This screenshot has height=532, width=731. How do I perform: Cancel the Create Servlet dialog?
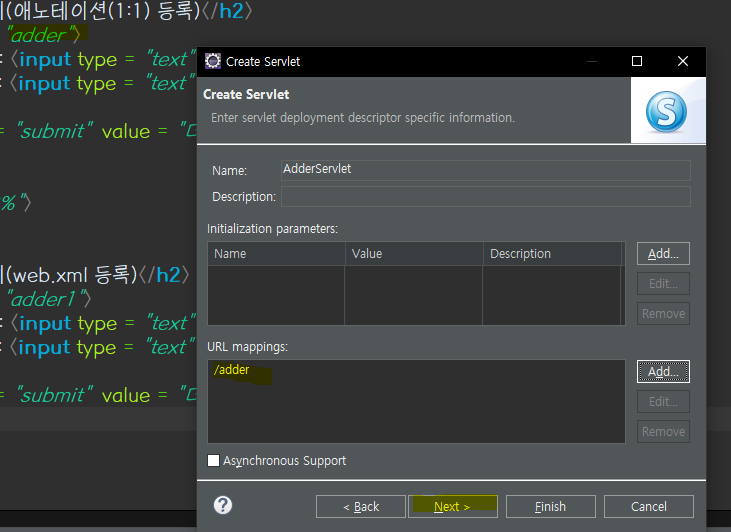click(x=648, y=506)
